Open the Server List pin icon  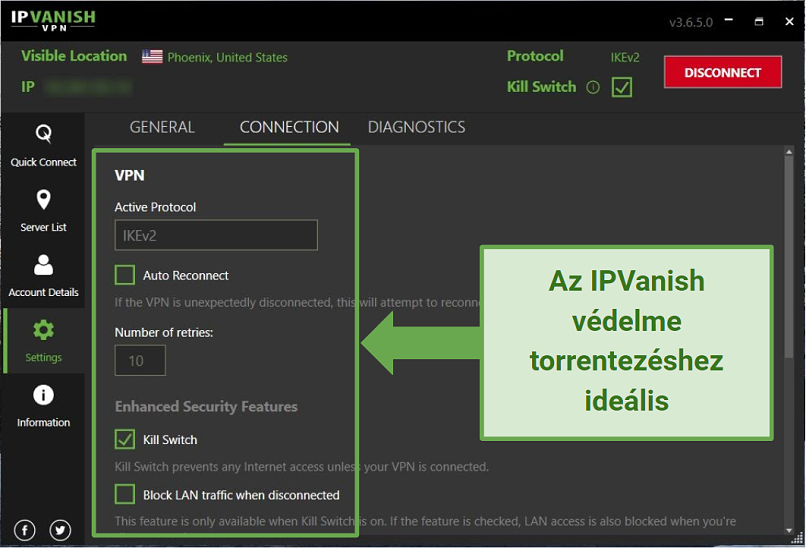coord(43,199)
